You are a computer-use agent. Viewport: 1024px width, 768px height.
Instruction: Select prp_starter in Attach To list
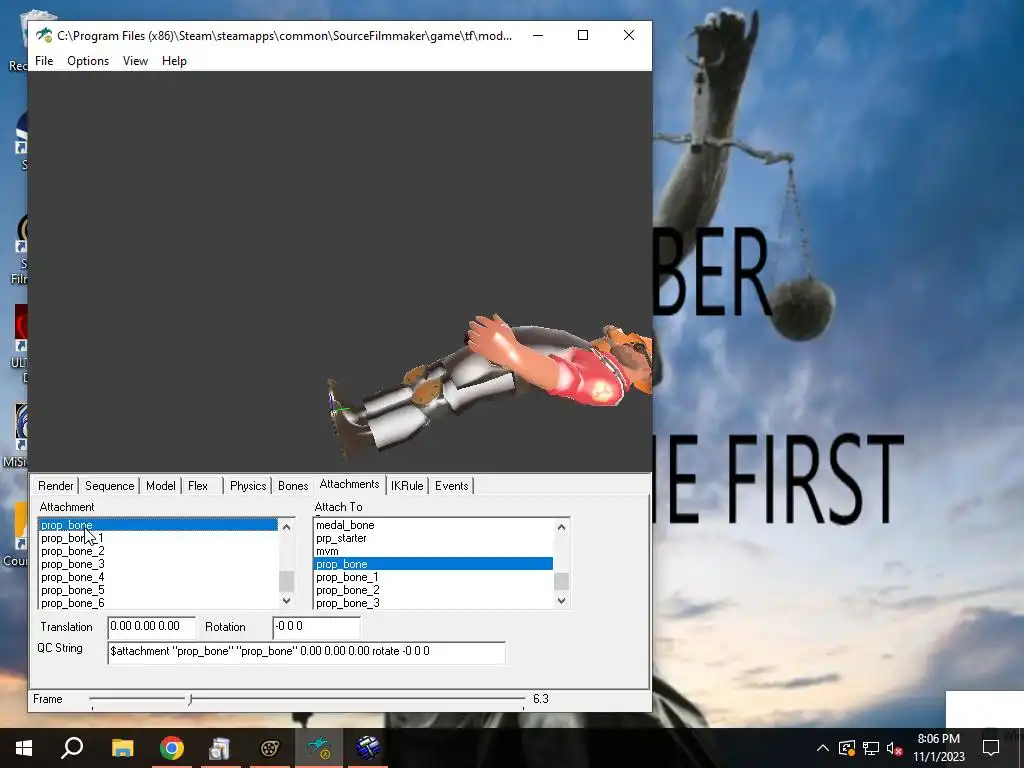pyautogui.click(x=434, y=538)
